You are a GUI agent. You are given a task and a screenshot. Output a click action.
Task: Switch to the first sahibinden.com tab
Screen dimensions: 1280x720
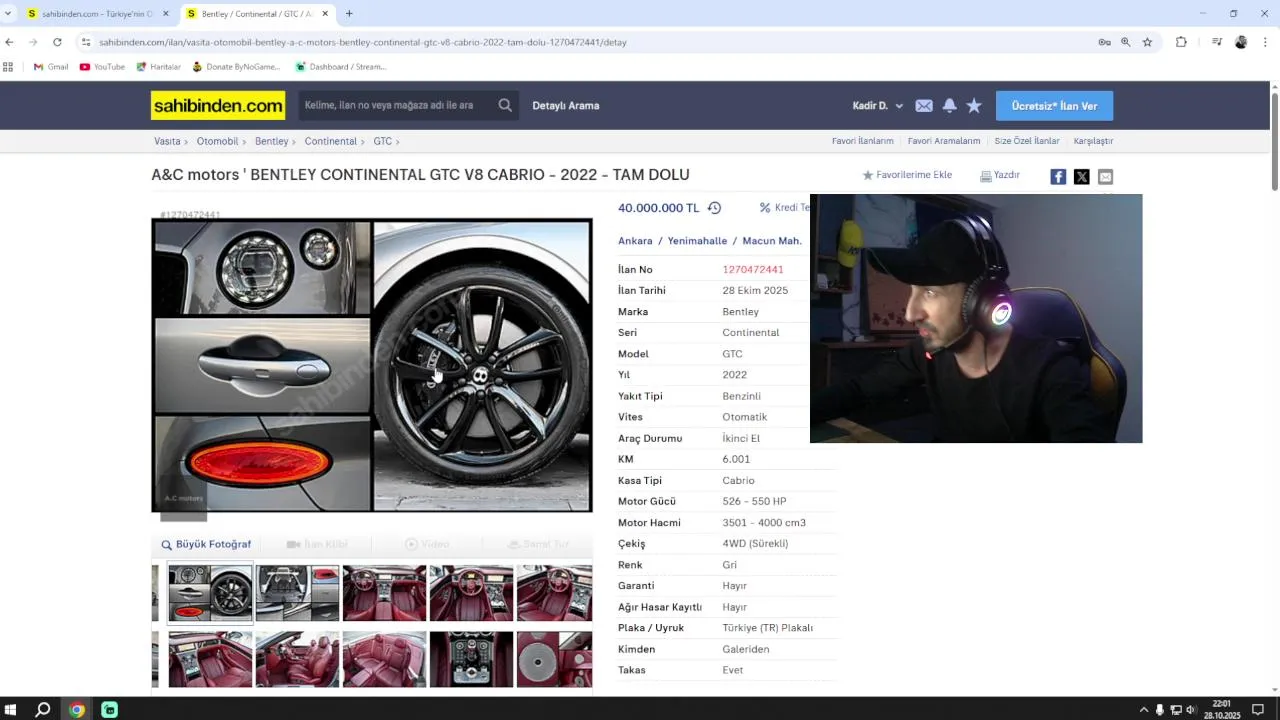[98, 14]
